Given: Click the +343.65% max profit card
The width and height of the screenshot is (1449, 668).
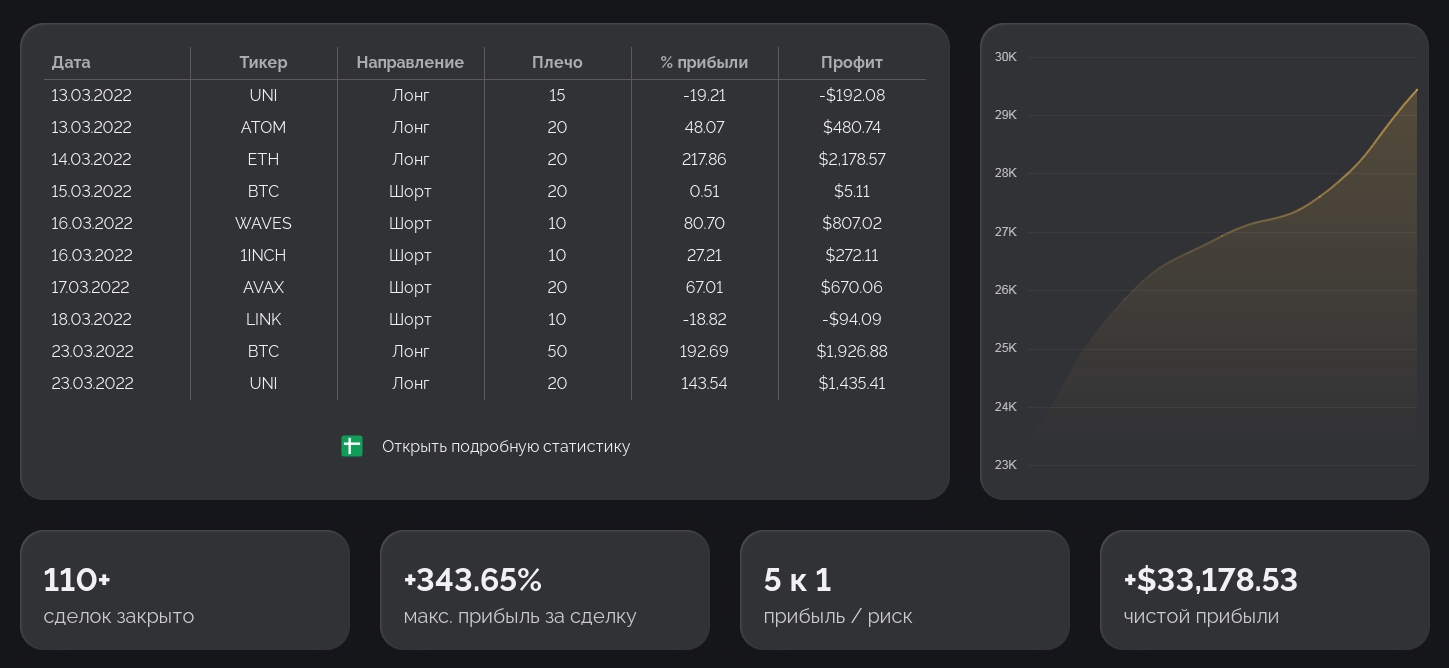Looking at the screenshot, I should tap(545, 590).
